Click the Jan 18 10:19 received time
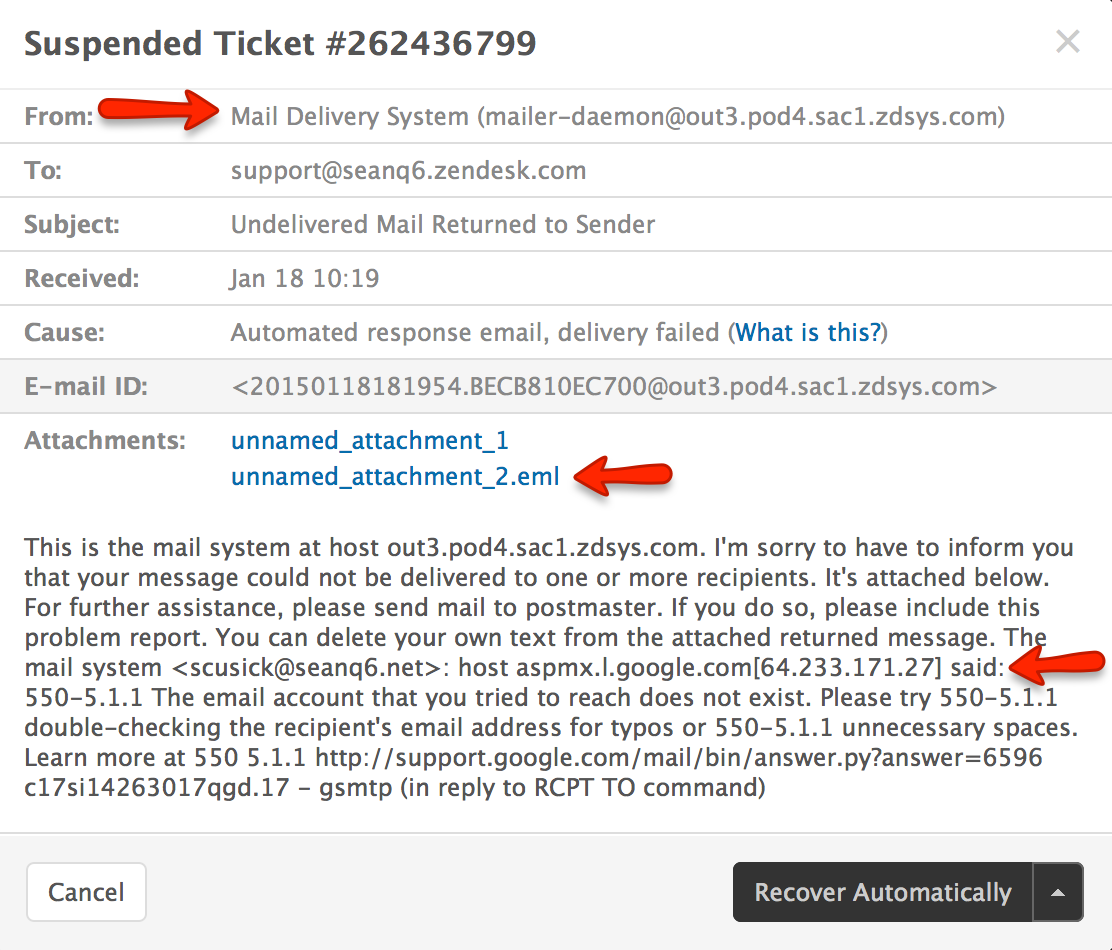 coord(305,278)
